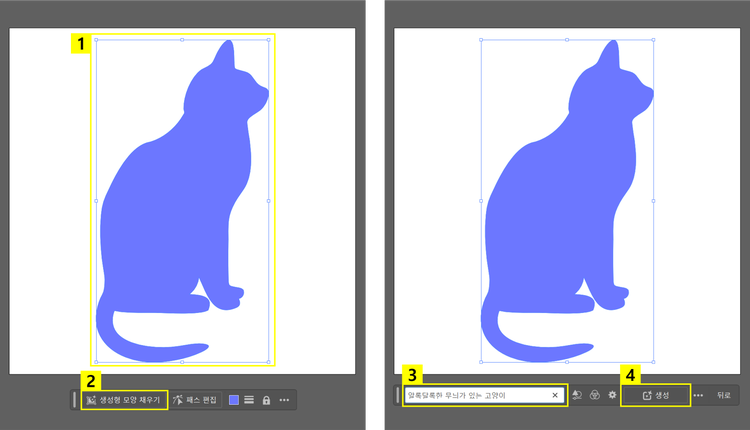Click the lock object padlock icon

click(x=266, y=400)
